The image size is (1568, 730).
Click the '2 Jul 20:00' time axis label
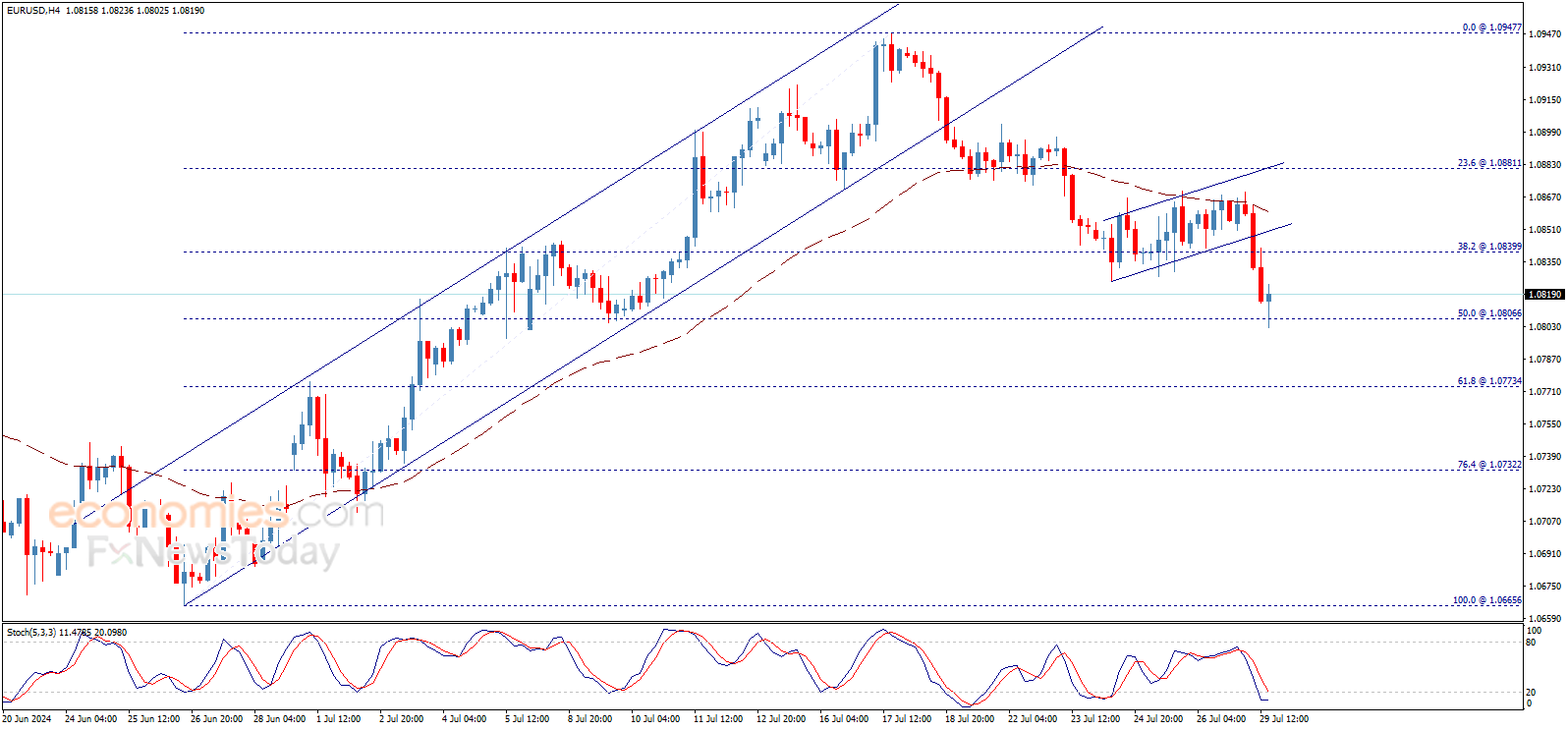pos(402,719)
